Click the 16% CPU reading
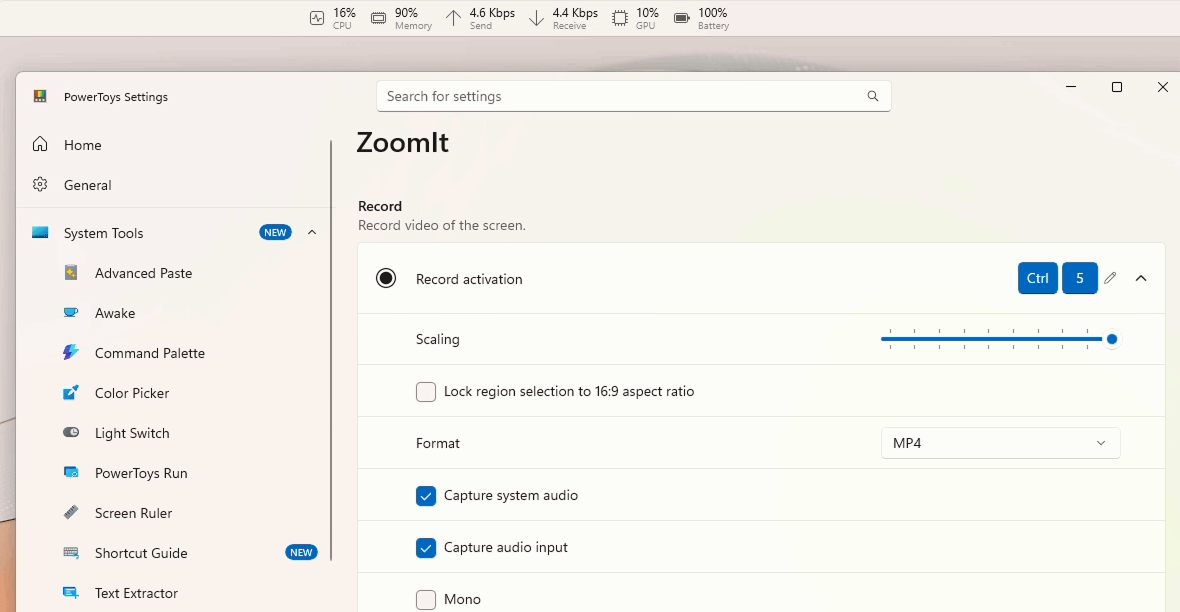Viewport: 1180px width, 612px height. tap(345, 13)
